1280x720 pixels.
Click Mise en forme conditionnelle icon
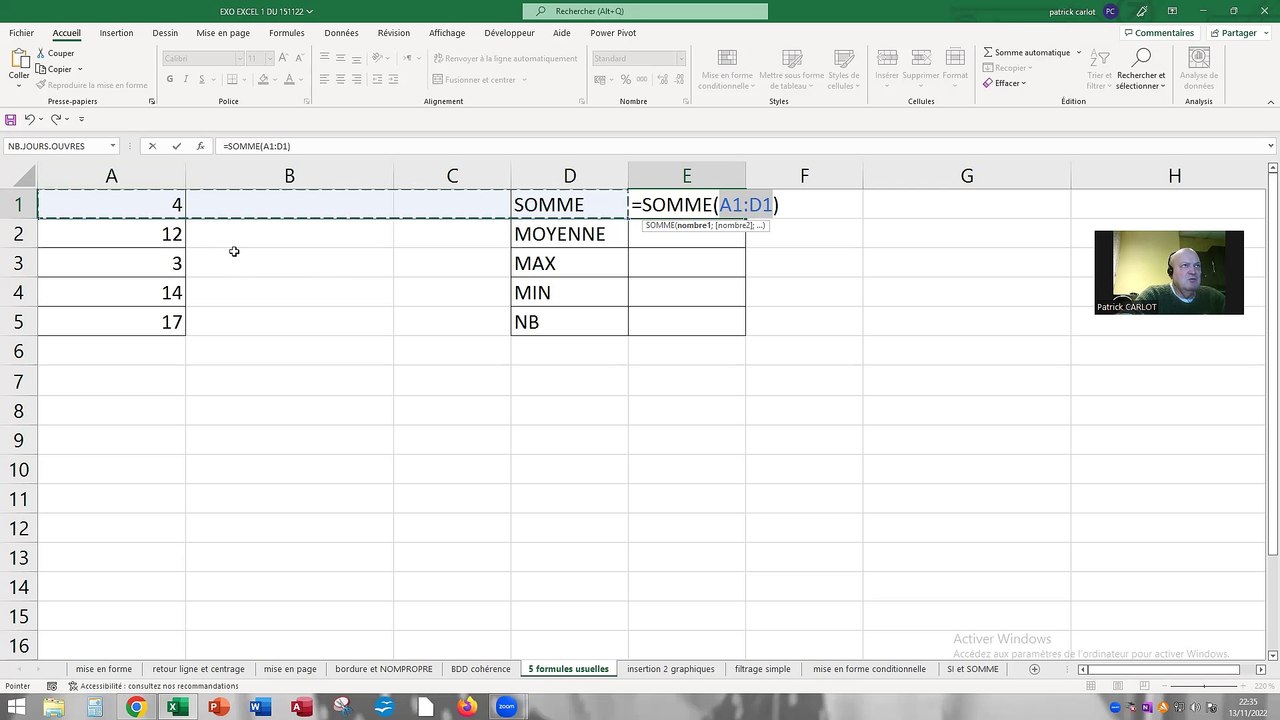point(727,58)
